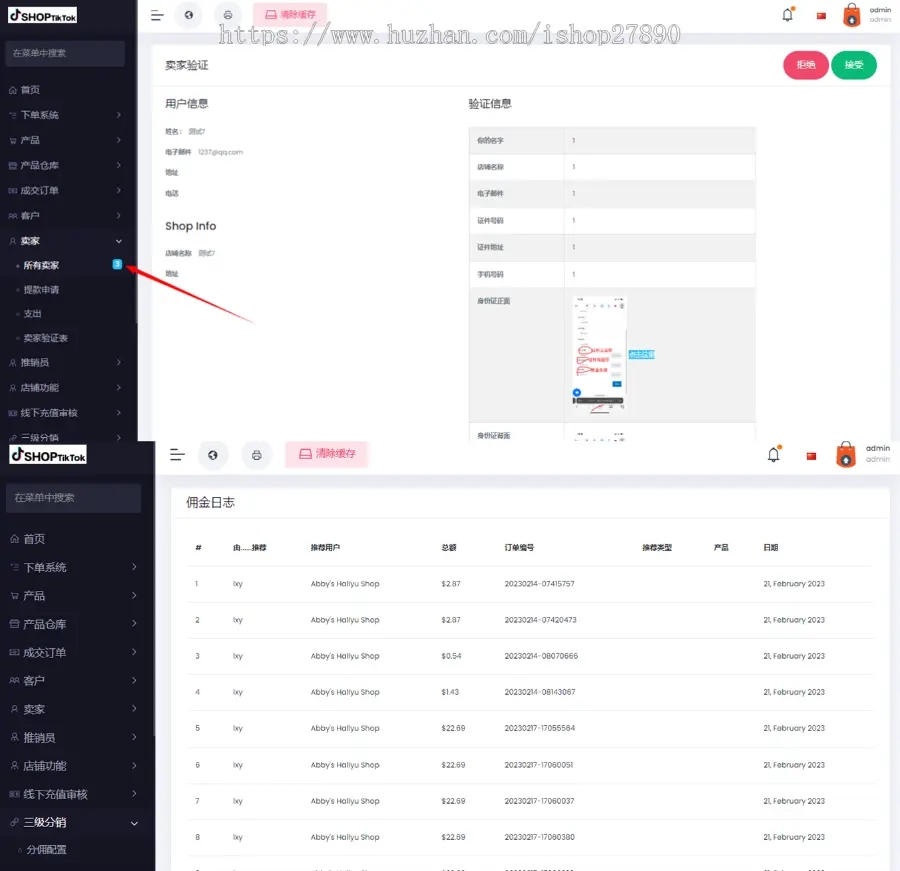Screen dimensions: 900x871
Task: Click the China flag icon above 佣金日志 table
Action: (811, 456)
